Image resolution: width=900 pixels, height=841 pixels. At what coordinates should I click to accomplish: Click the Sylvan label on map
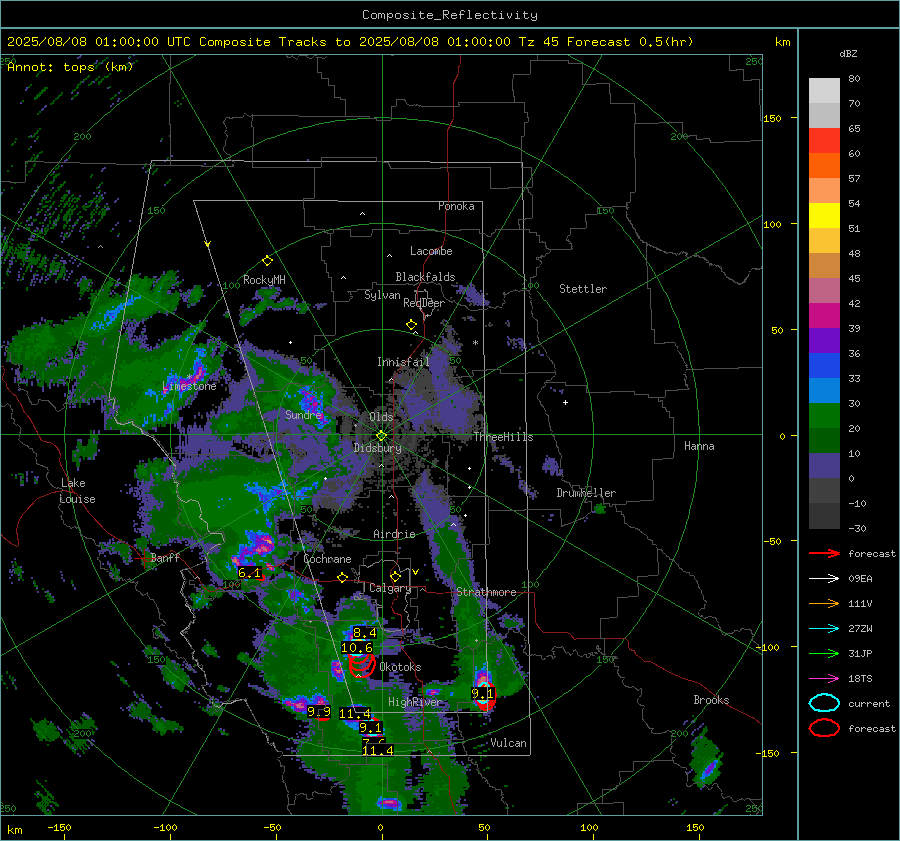(382, 295)
